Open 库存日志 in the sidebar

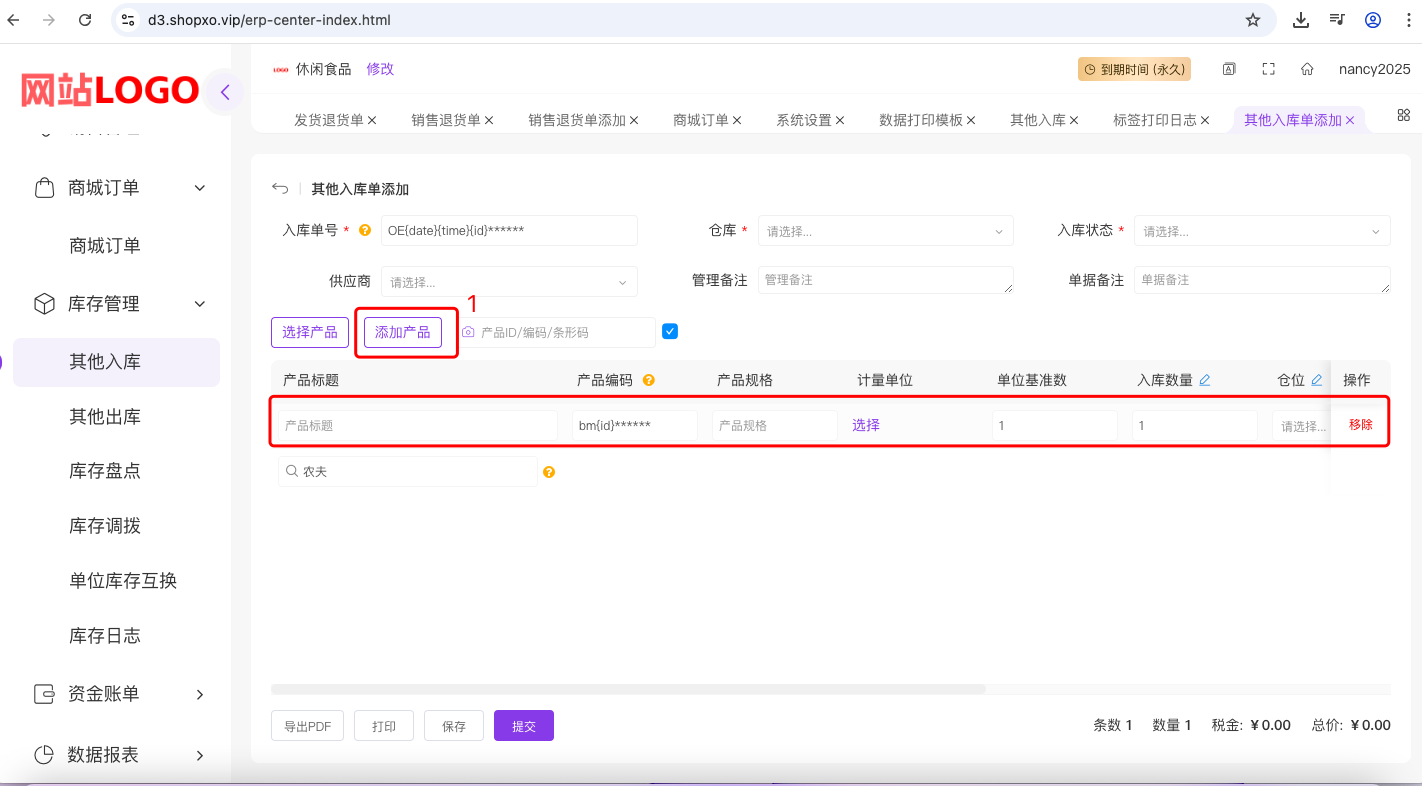[x=105, y=636]
